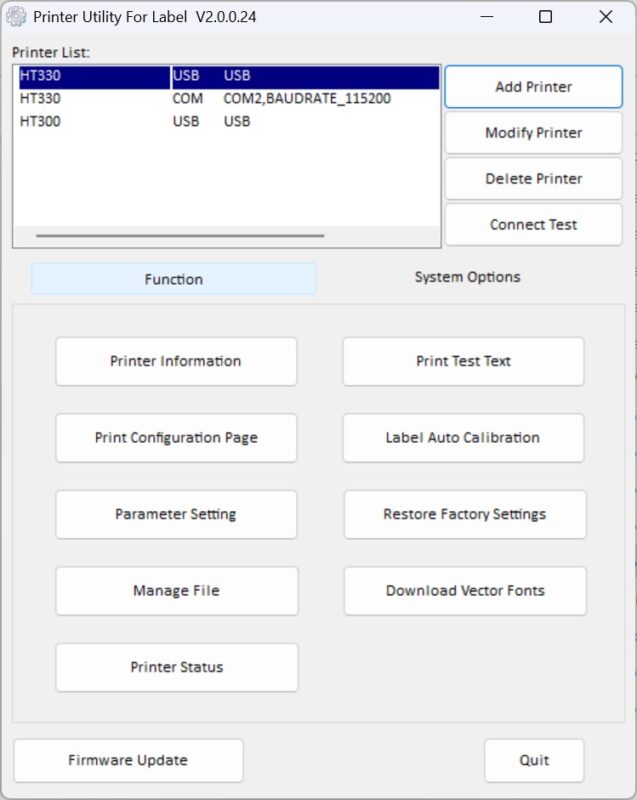This screenshot has width=637, height=800.
Task: Click the Add Printer button
Action: click(x=533, y=87)
